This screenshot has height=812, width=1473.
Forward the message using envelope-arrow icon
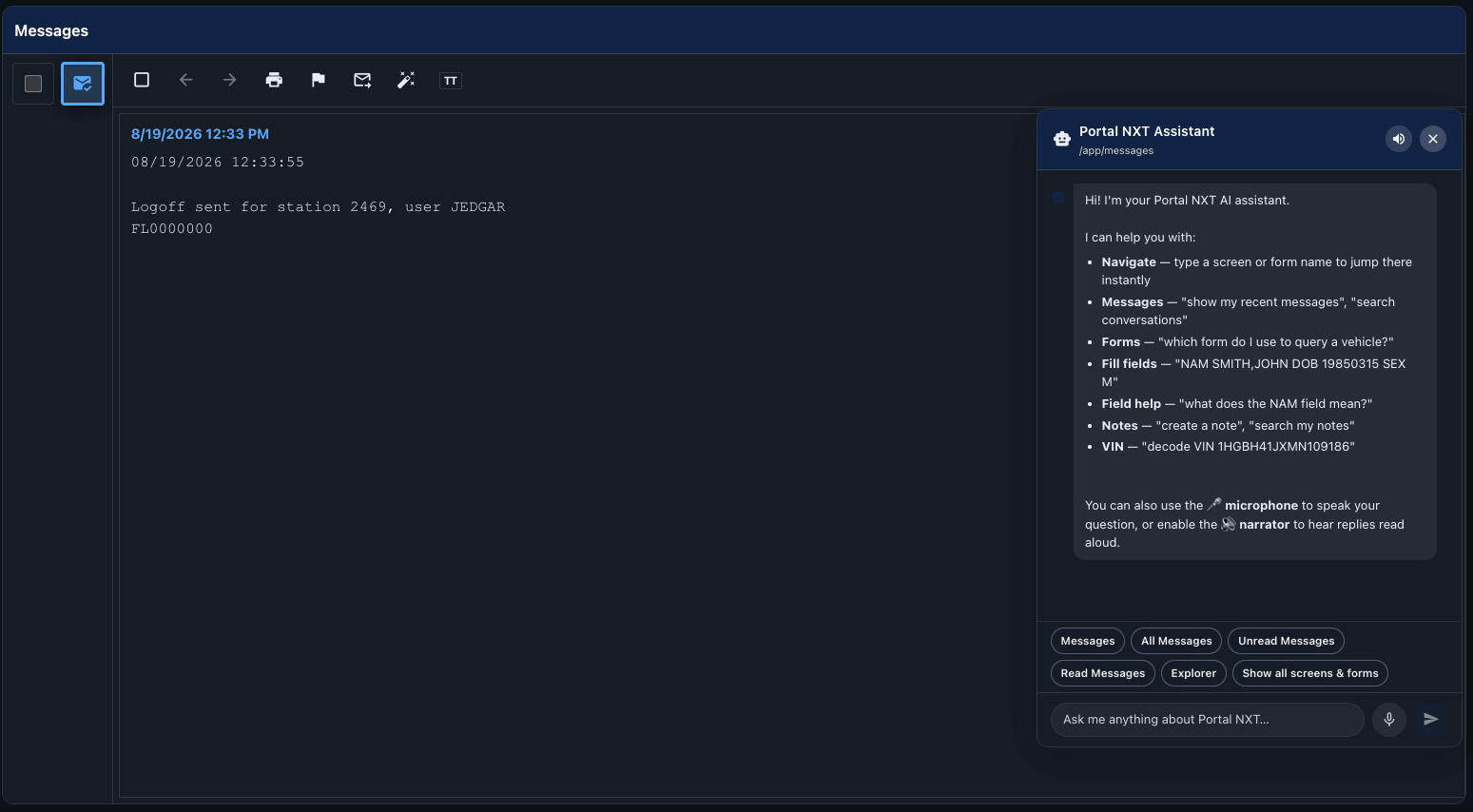[x=362, y=80]
